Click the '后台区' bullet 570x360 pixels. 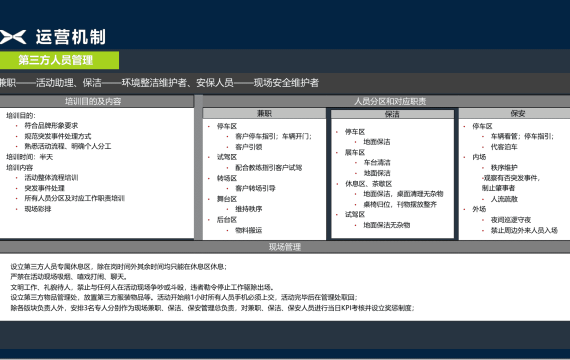tap(227, 220)
